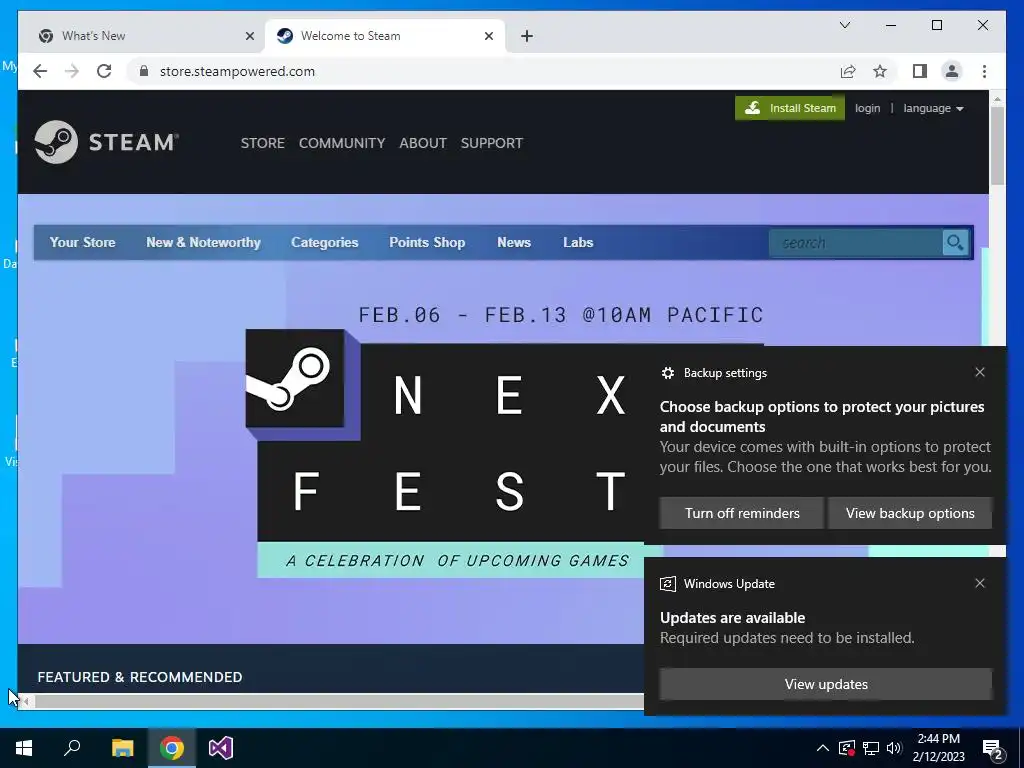
Task: Click the Windows Update notification icon
Action: 667,584
